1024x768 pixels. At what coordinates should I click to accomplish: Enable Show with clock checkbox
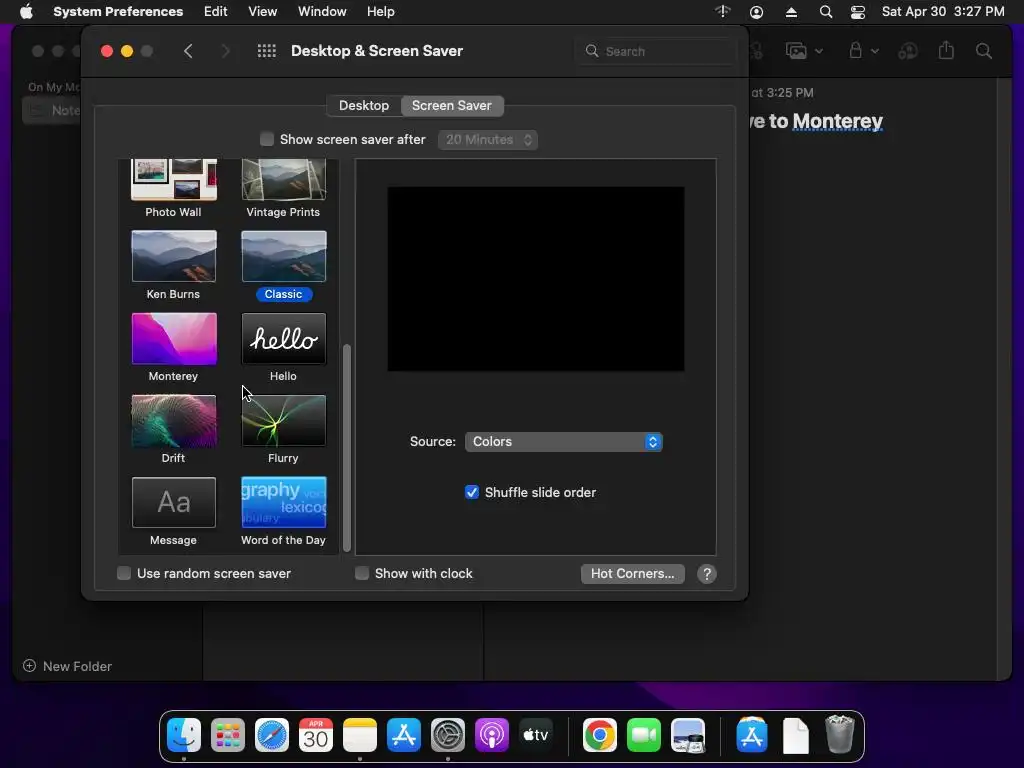point(362,573)
